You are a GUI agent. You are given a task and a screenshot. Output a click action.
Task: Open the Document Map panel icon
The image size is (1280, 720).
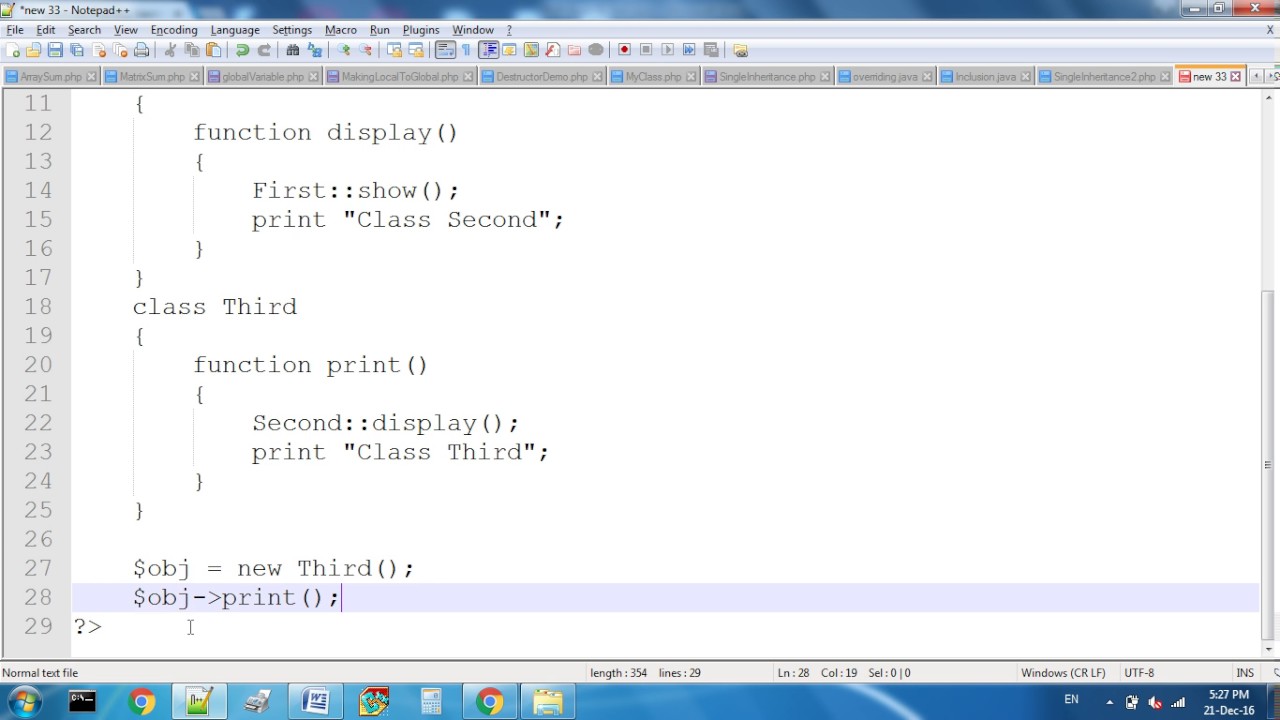click(531, 50)
